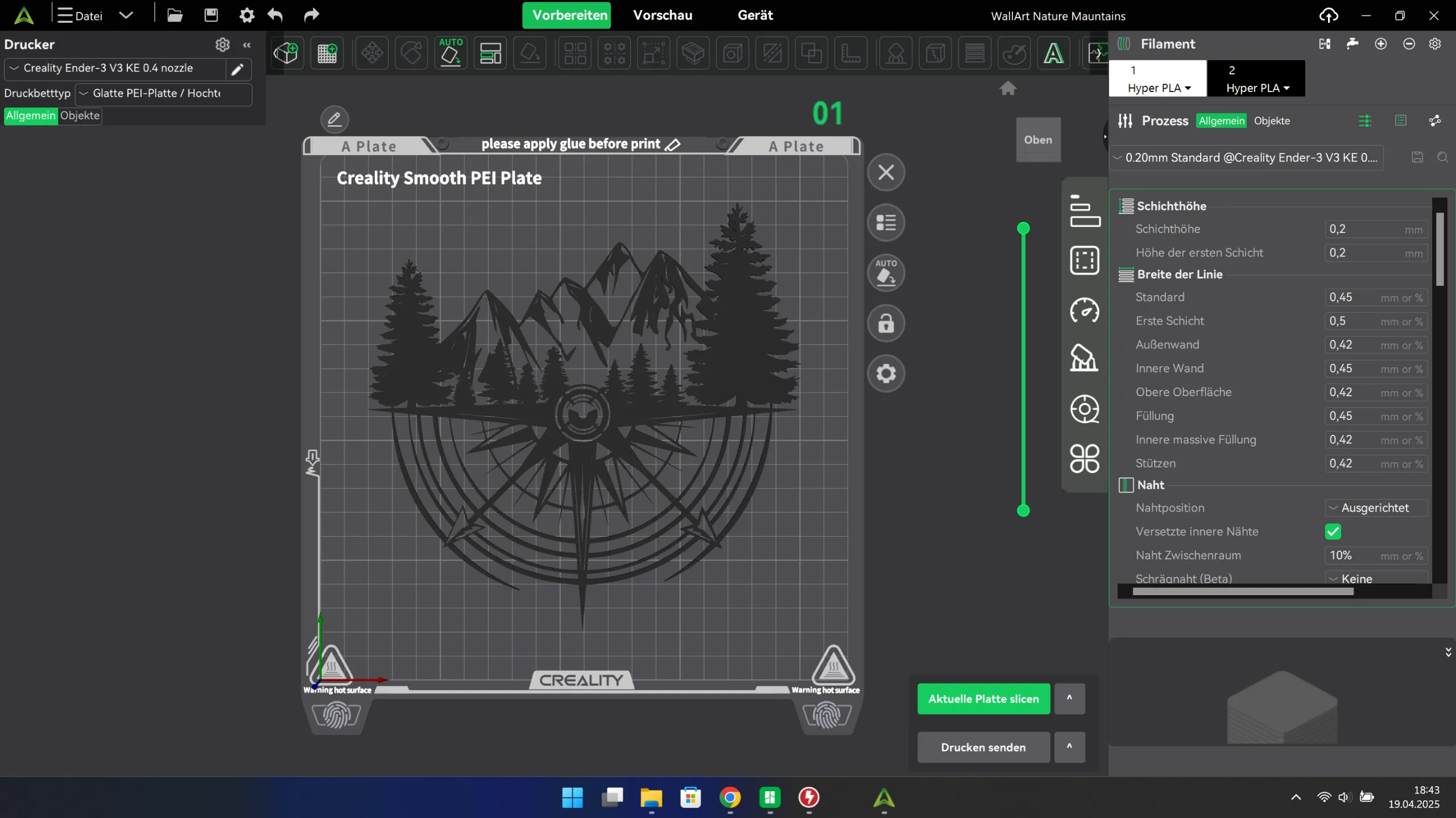Open the Gerät tab
1456x818 pixels.
pos(755,15)
